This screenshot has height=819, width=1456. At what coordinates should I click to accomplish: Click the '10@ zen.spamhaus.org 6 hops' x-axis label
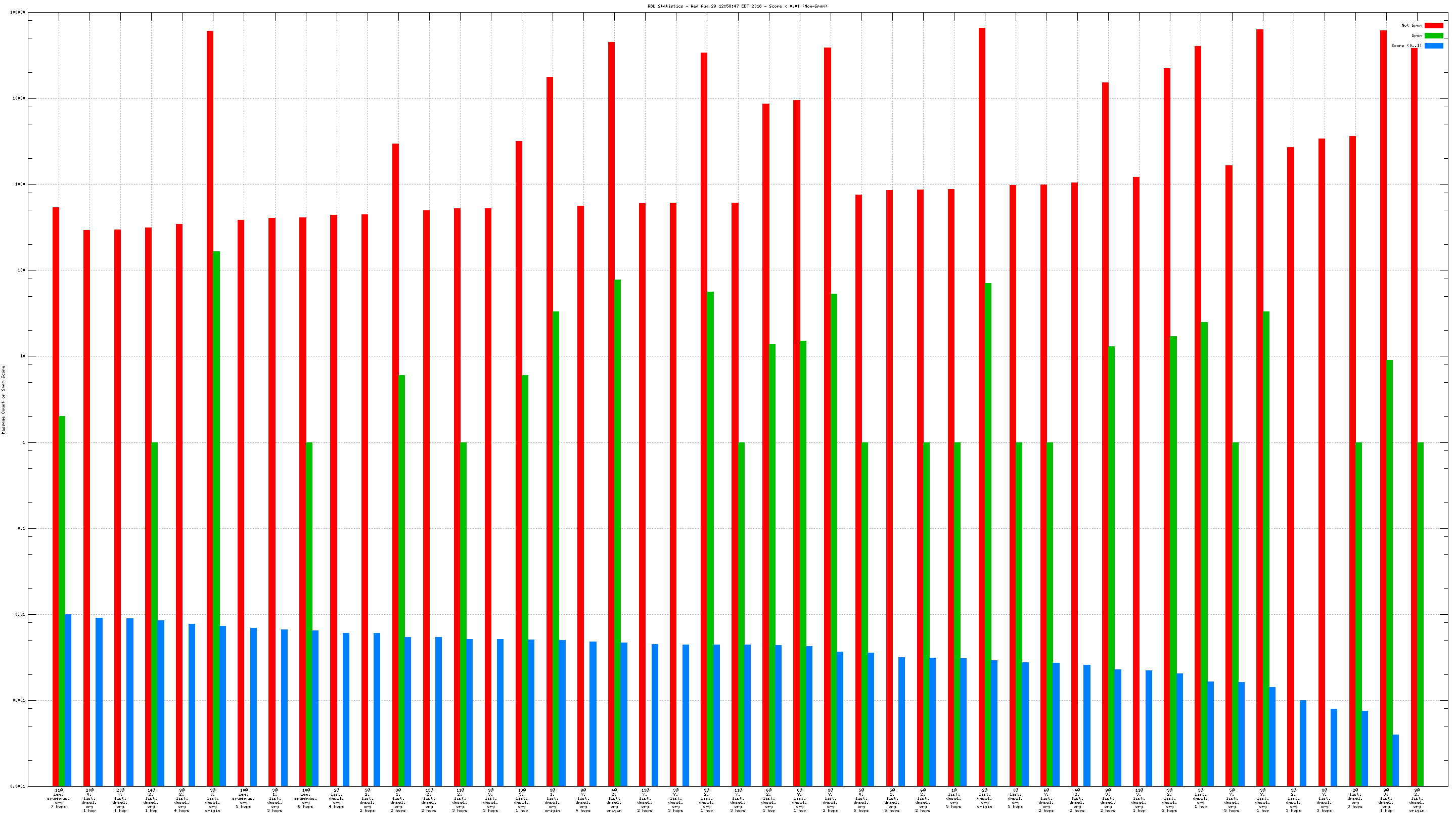coord(306,799)
